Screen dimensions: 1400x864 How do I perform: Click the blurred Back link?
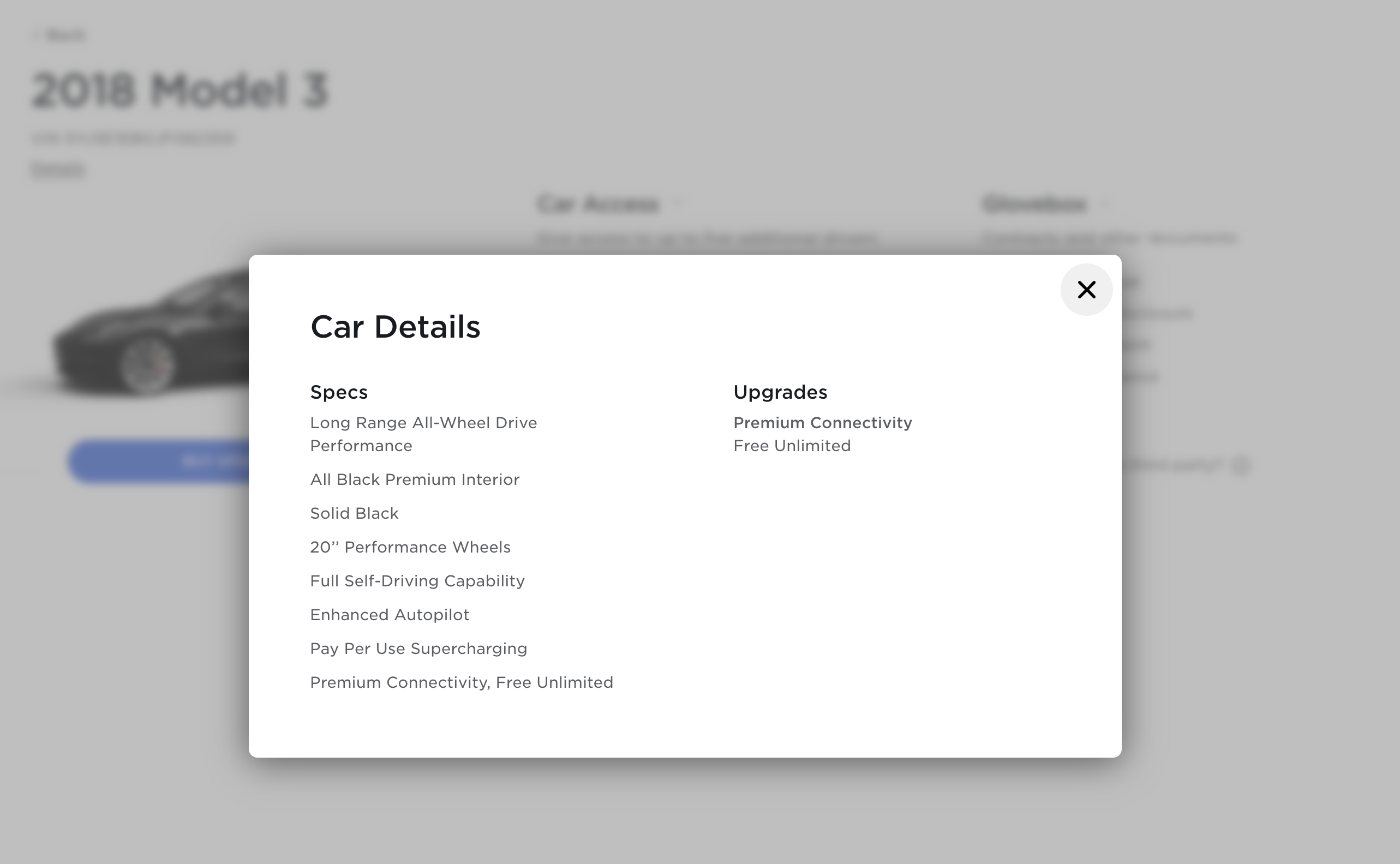click(x=64, y=35)
